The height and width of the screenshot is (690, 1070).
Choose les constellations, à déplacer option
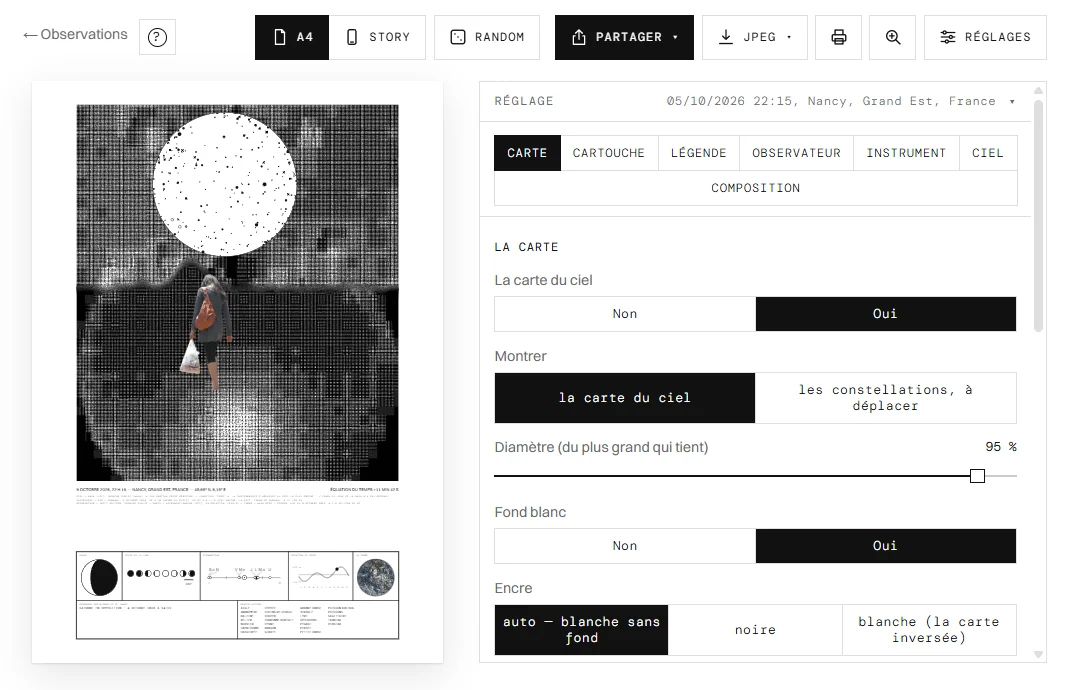click(x=886, y=398)
